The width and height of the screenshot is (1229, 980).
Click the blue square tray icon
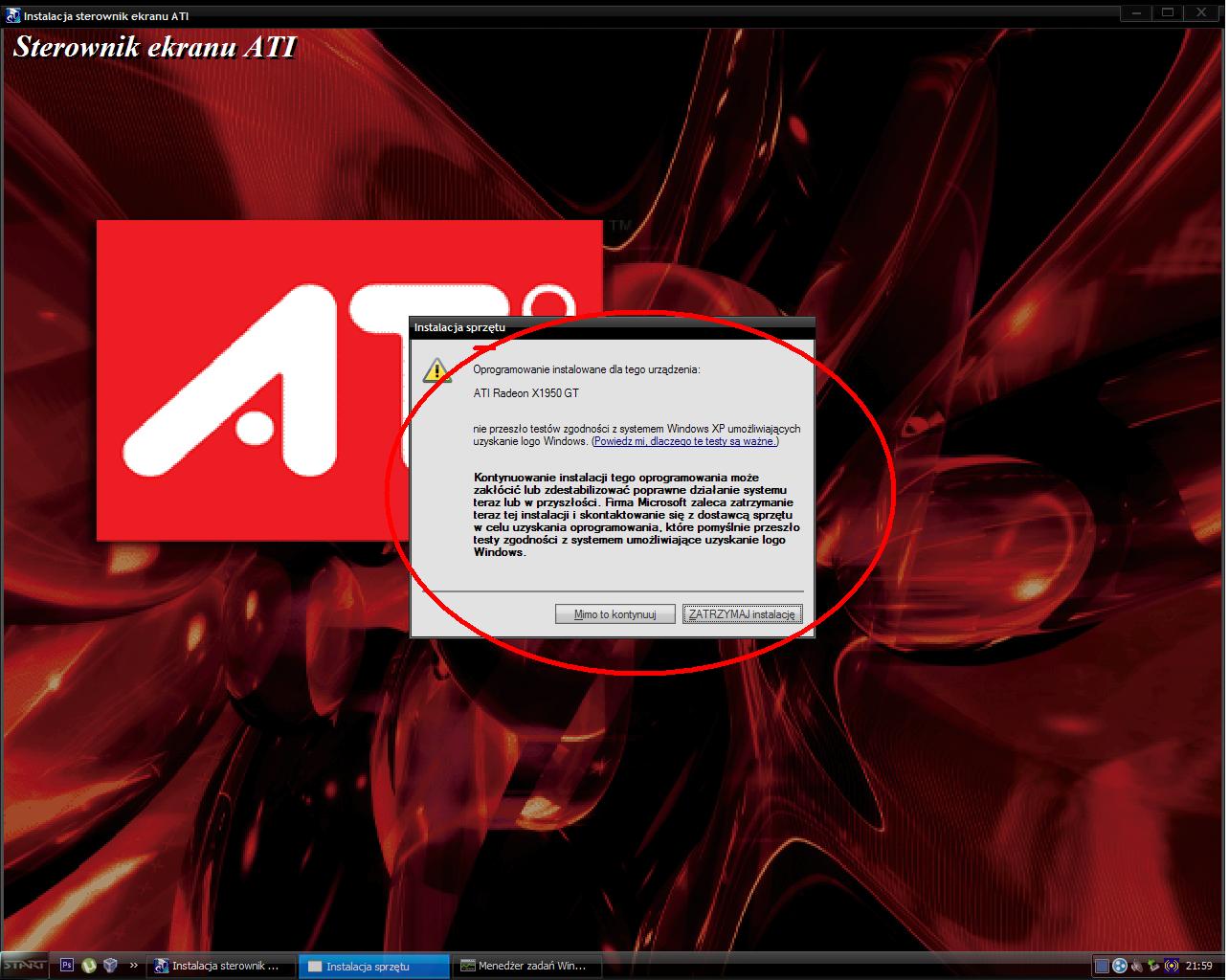point(1102,966)
